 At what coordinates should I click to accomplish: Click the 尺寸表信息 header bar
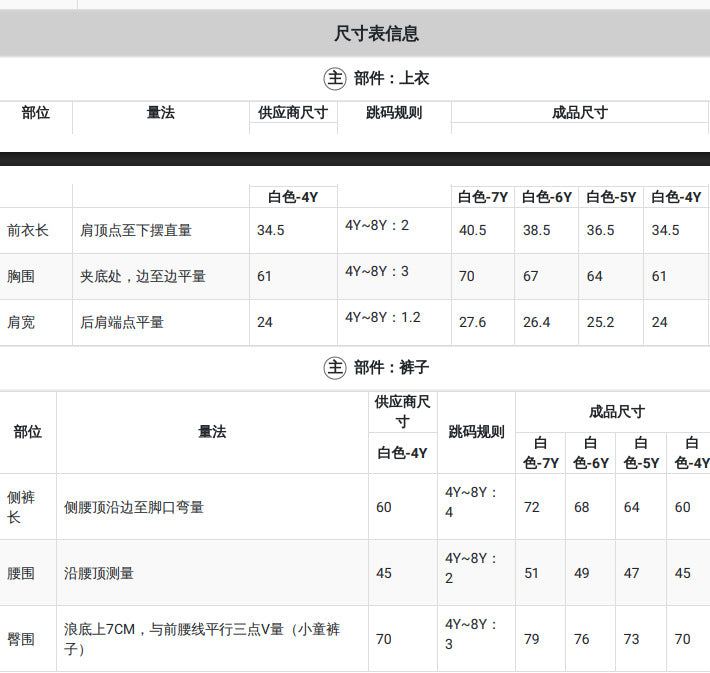coord(355,34)
